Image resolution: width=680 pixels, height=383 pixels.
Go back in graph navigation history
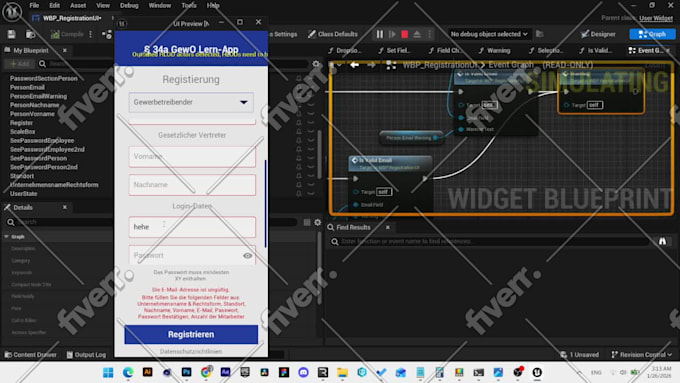[x=354, y=65]
